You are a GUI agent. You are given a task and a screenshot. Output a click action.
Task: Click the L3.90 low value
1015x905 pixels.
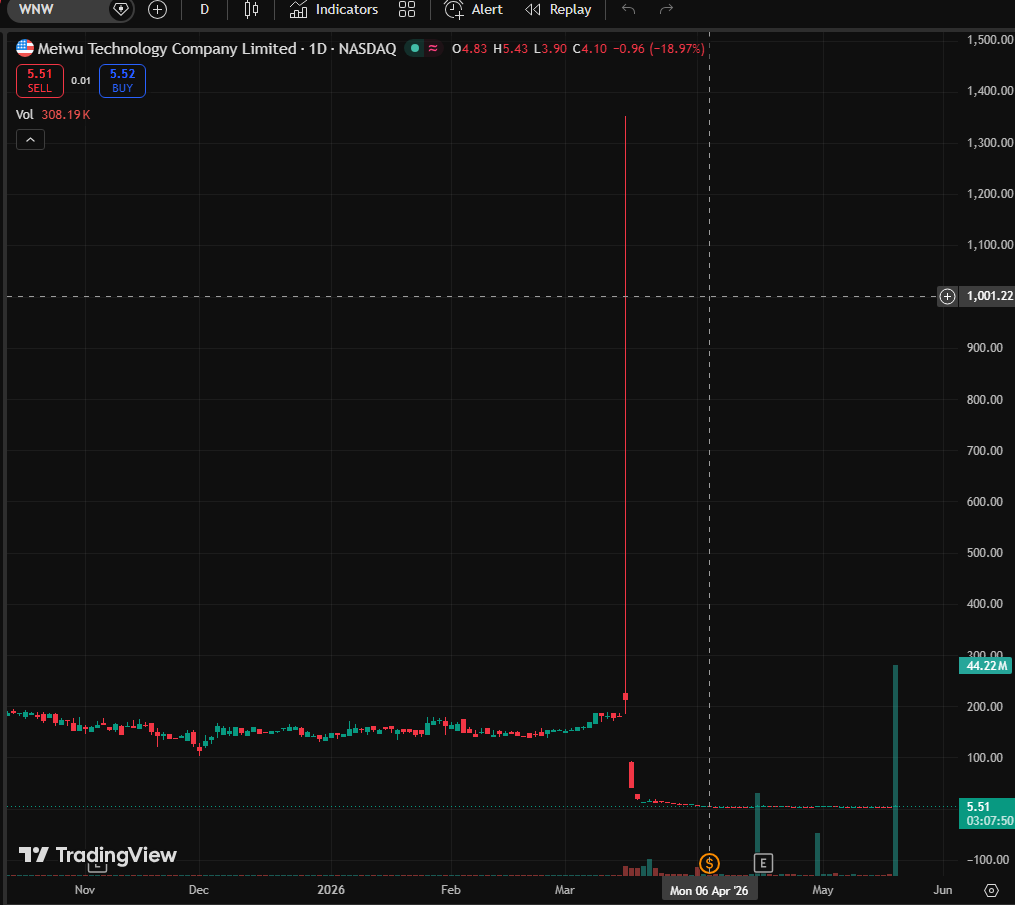point(550,49)
